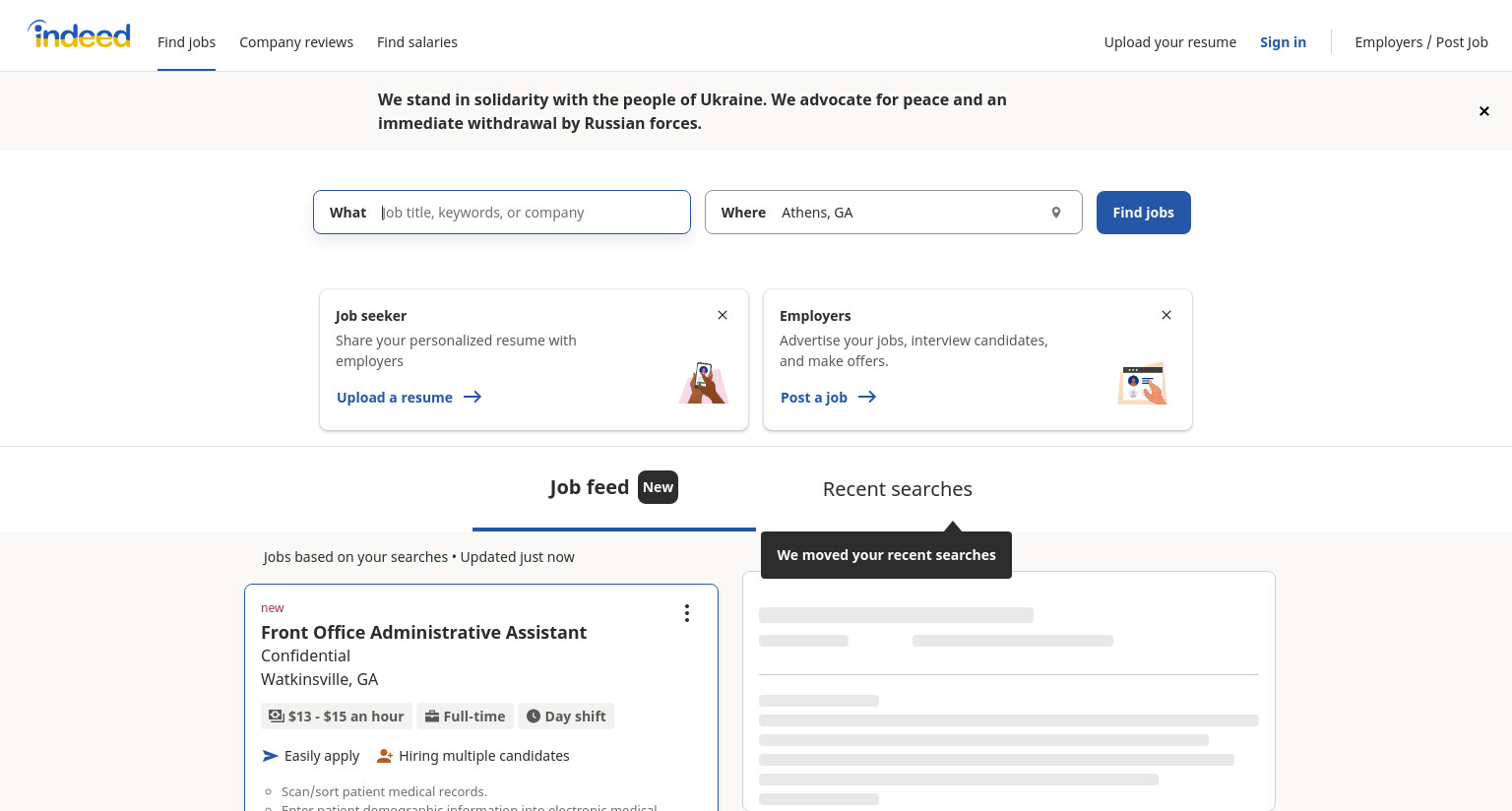Screen dimensions: 1512x811
Task: Click the Job seeker phone illustration
Action: pyautogui.click(x=703, y=383)
